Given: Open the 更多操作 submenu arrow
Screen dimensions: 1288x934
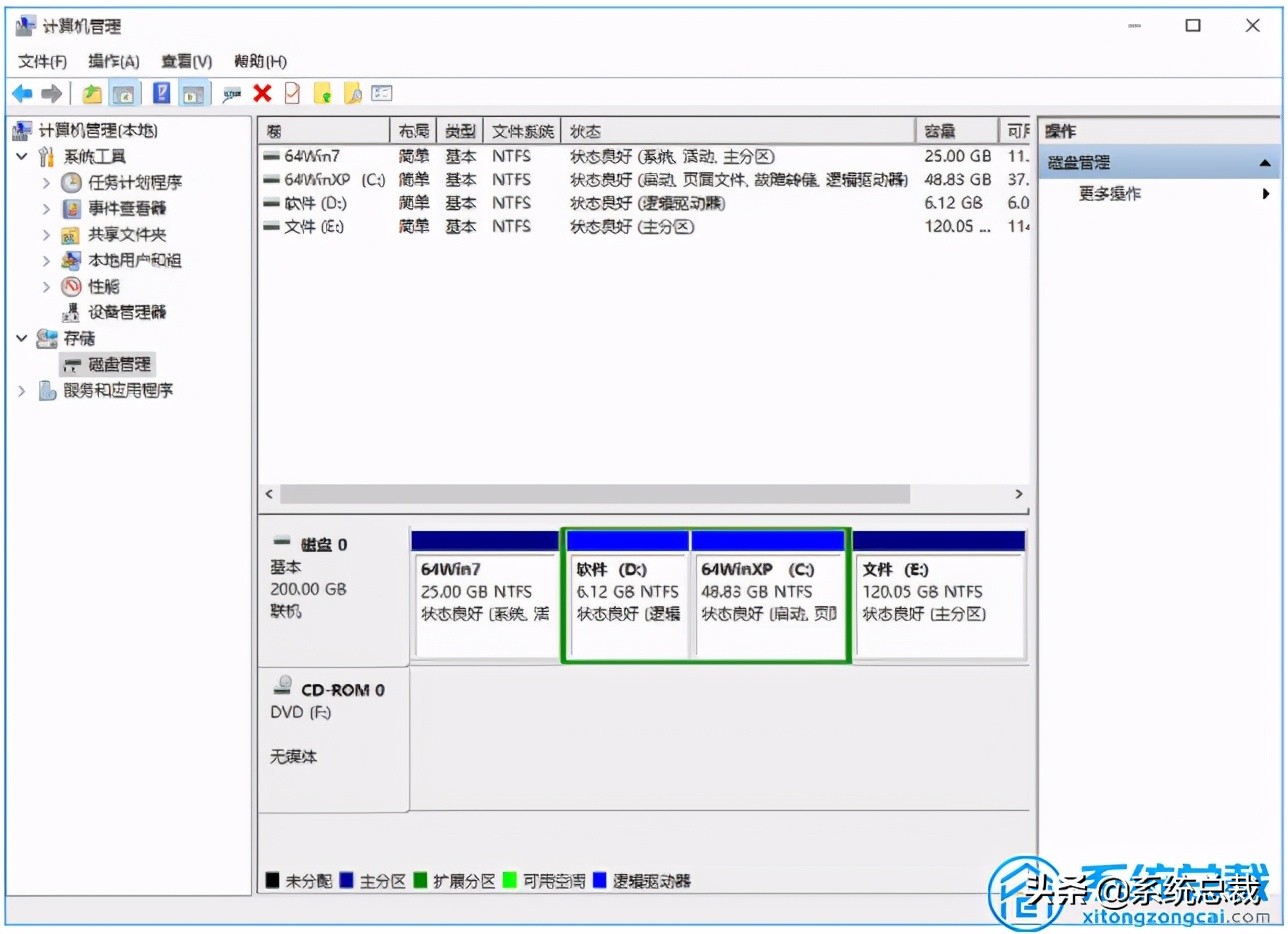Looking at the screenshot, I should click(1268, 193).
